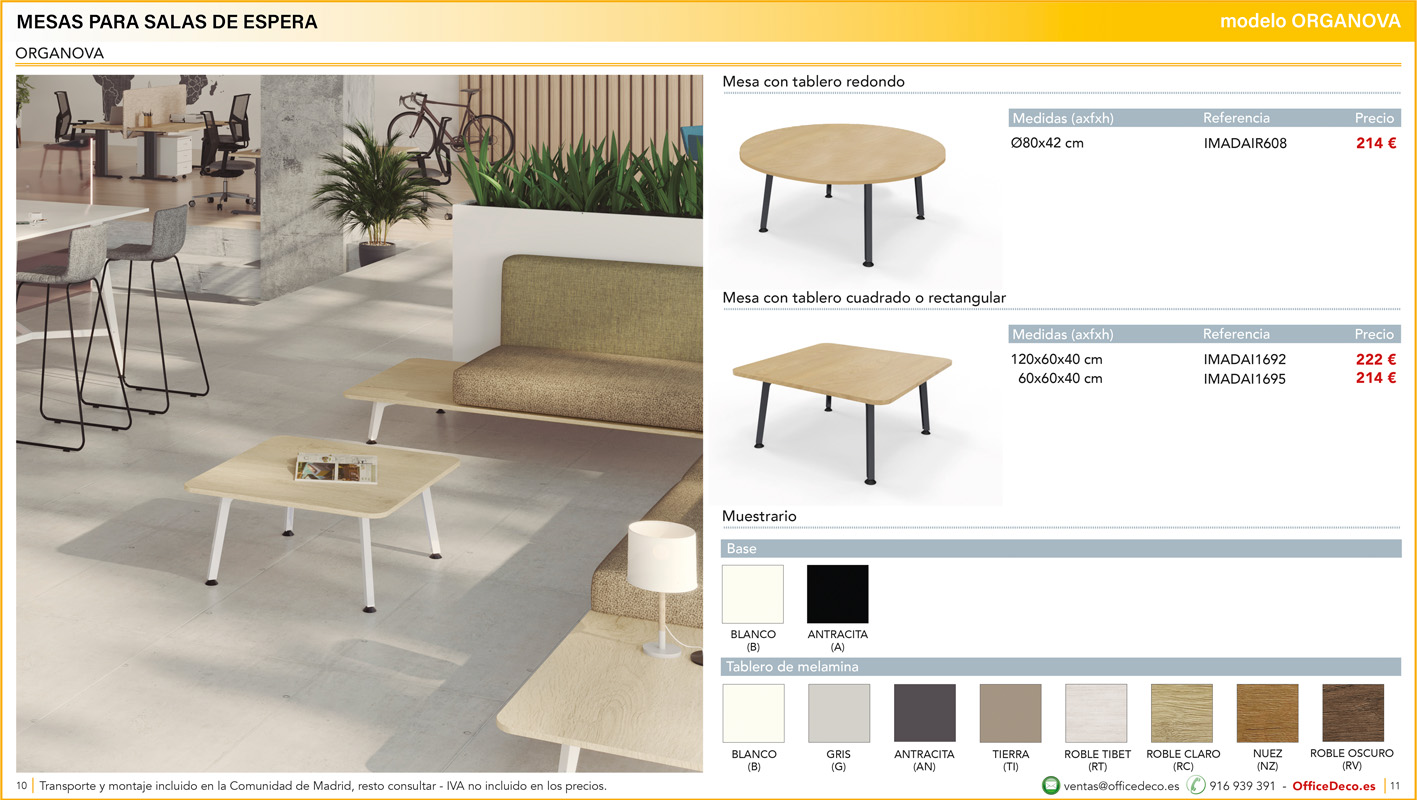The height and width of the screenshot is (800, 1417).
Task: Click the Ø80x42 cm measurement
Action: click(x=1047, y=143)
